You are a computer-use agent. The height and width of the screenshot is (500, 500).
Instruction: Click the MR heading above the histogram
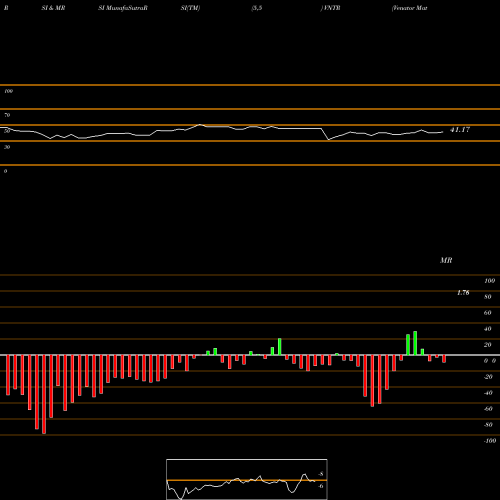446,260
